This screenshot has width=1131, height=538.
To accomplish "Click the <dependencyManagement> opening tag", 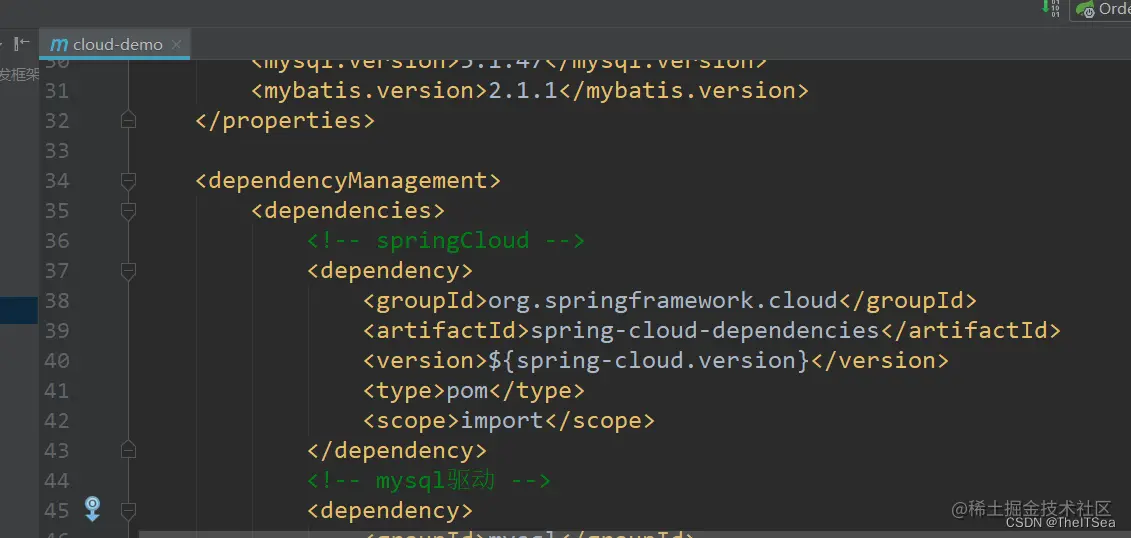I will click(348, 180).
